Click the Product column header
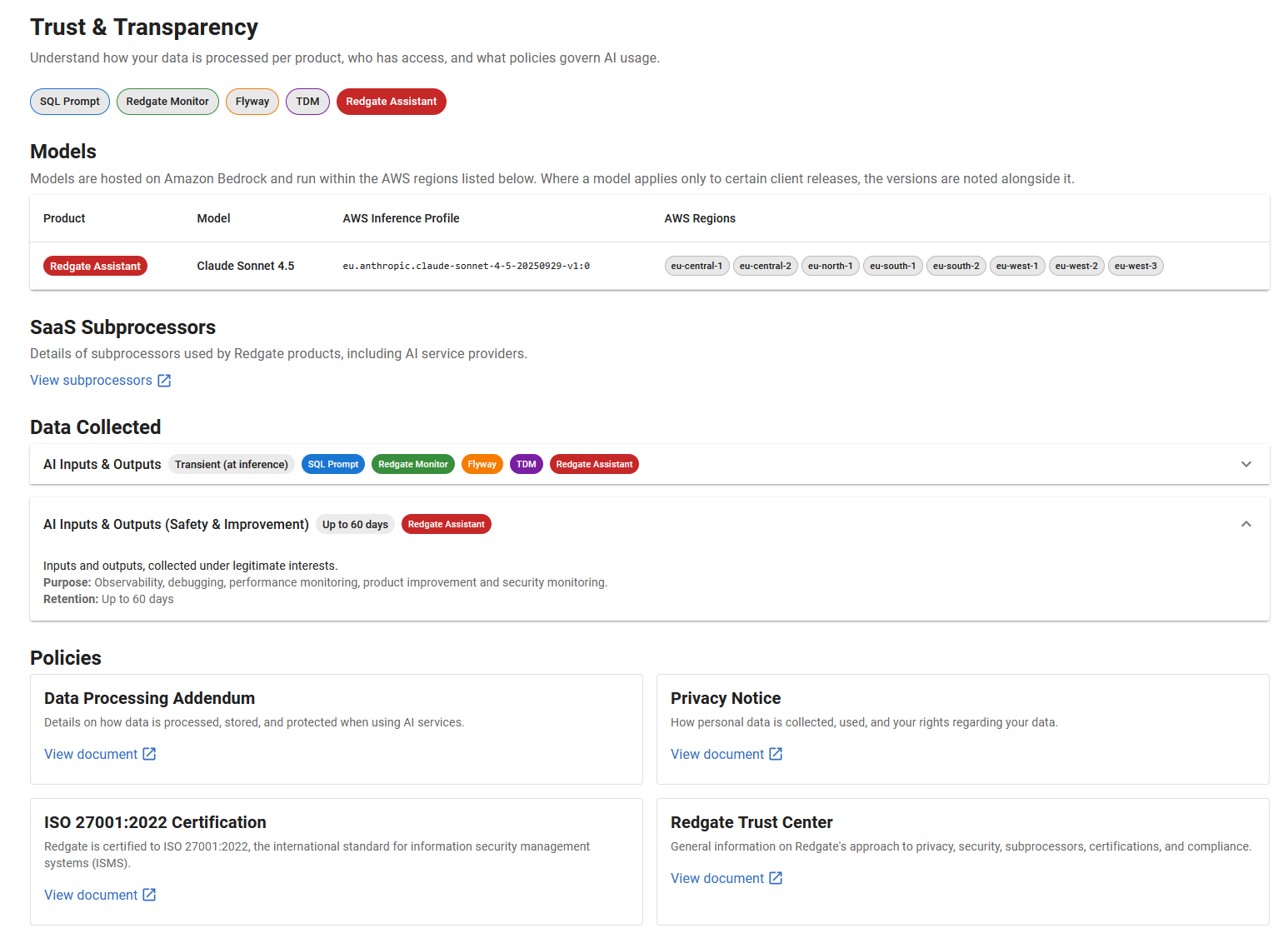The height and width of the screenshot is (943, 1288). 64,218
